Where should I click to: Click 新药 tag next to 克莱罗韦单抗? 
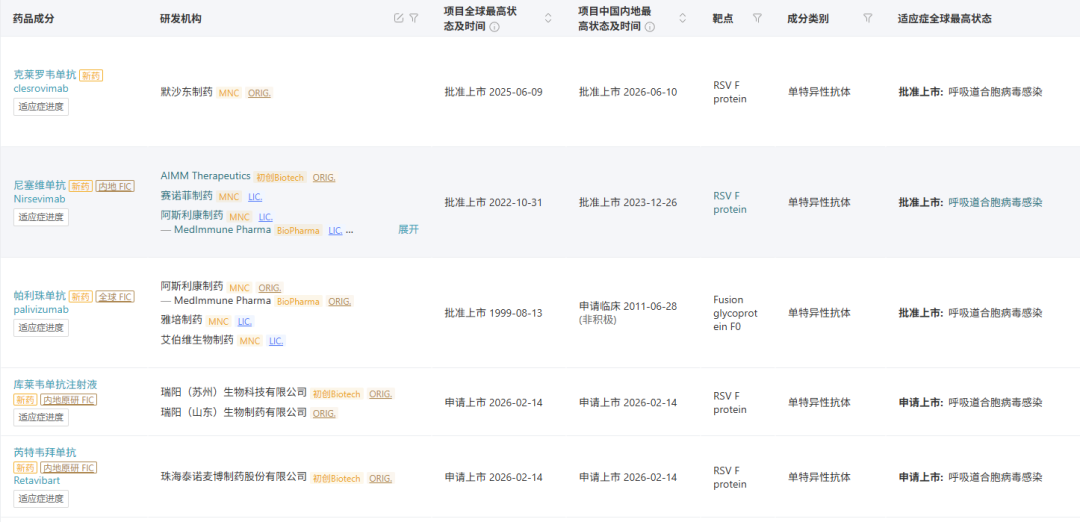pyautogui.click(x=91, y=76)
